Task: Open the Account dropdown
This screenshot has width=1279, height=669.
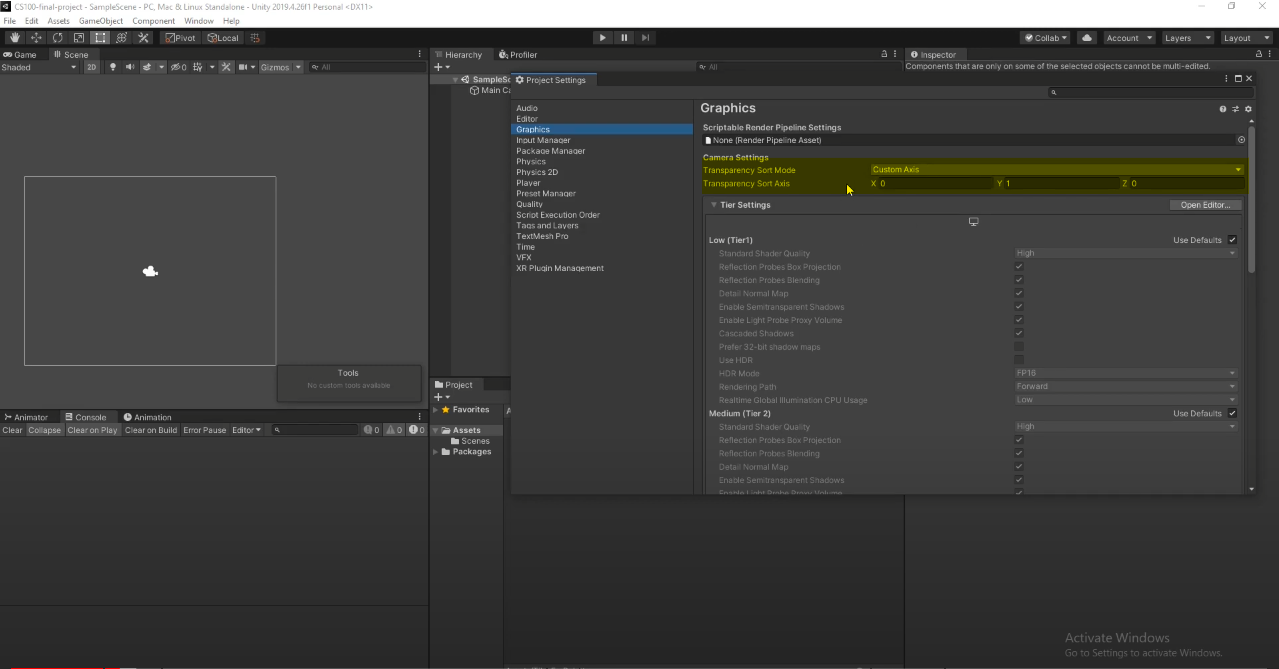Action: coord(1129,38)
